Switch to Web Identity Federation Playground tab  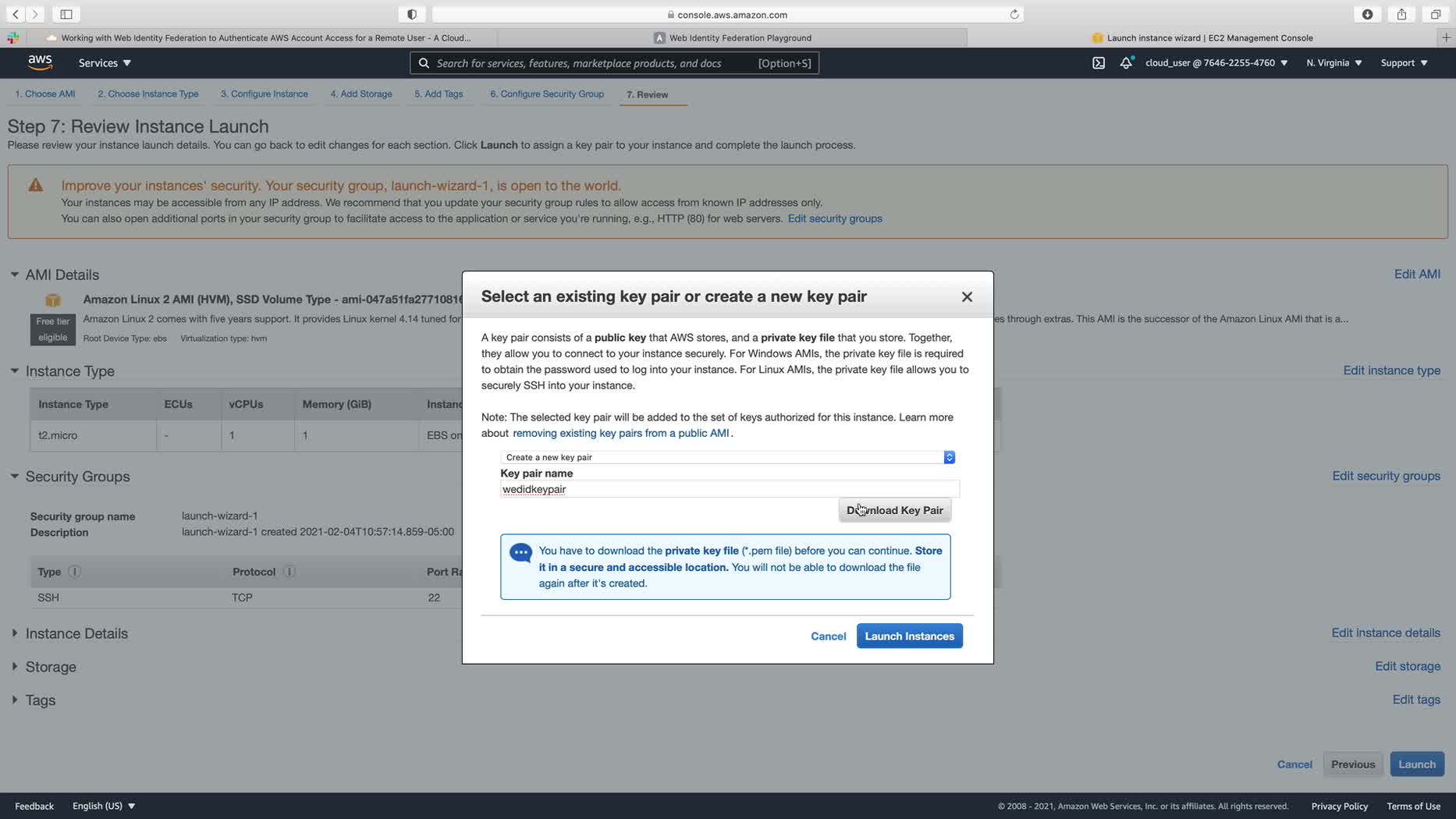(732, 37)
